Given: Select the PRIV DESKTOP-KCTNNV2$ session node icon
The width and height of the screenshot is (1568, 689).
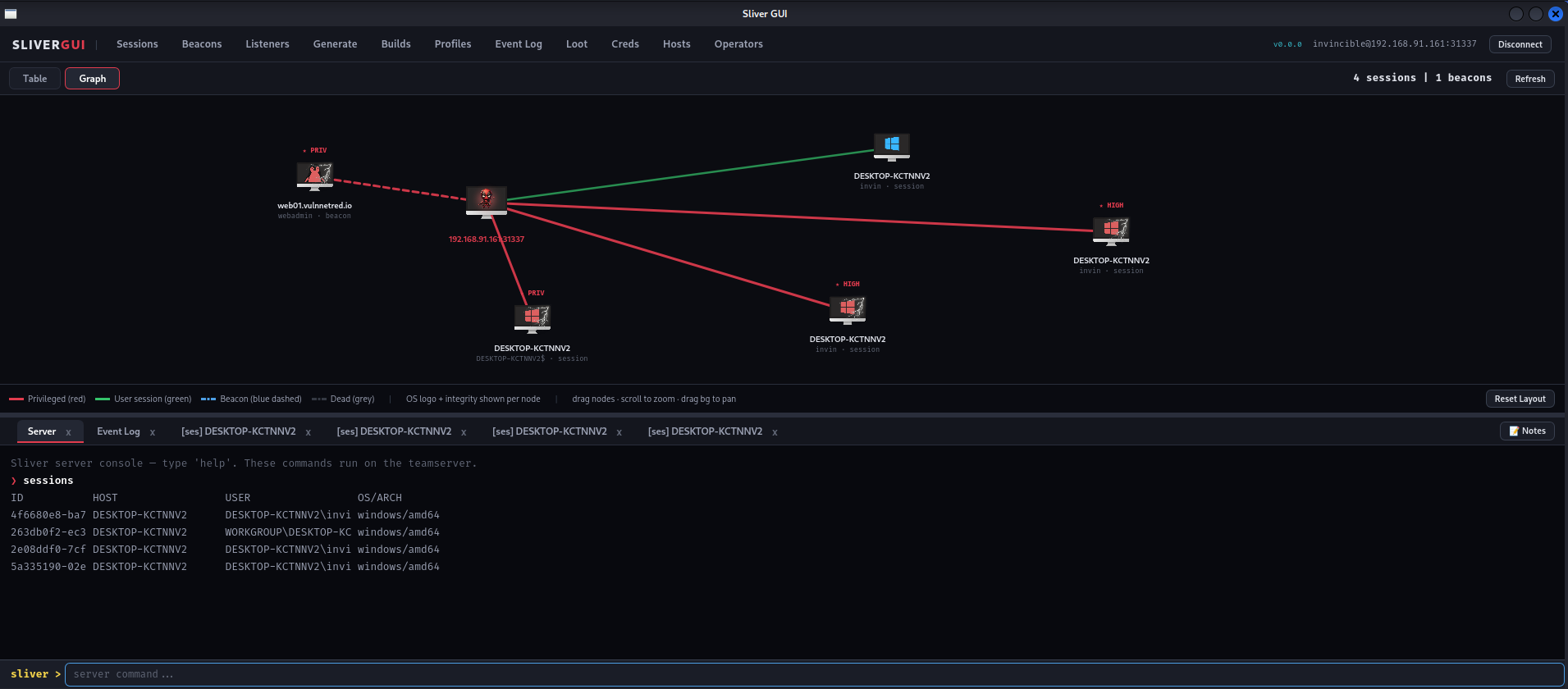Looking at the screenshot, I should [533, 318].
